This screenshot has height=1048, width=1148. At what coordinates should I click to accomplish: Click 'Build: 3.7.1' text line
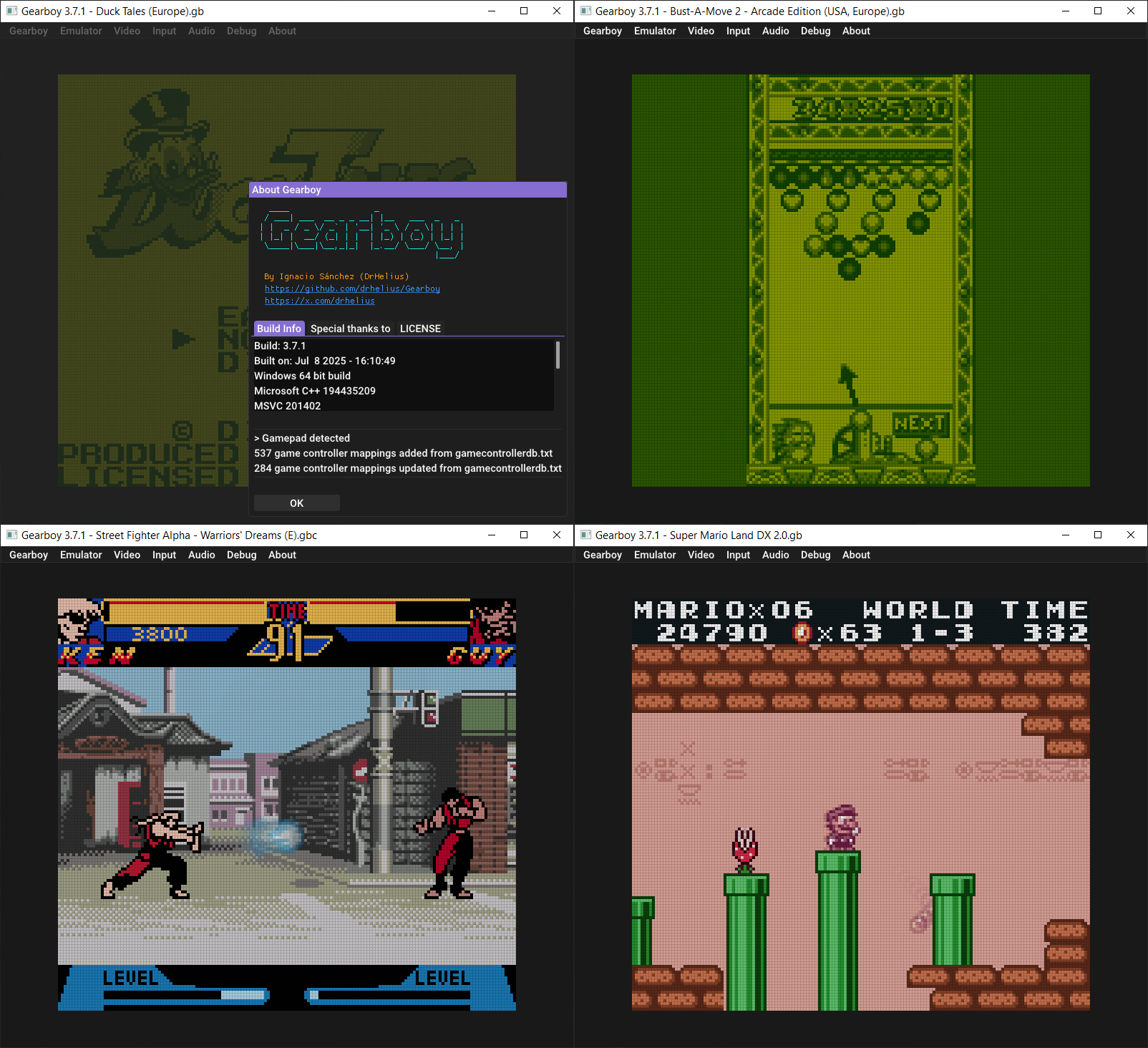point(280,346)
